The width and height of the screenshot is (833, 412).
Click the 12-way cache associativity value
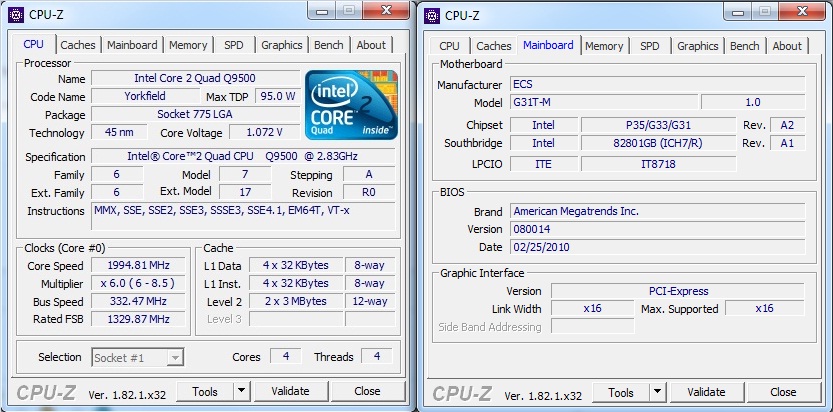click(x=370, y=301)
